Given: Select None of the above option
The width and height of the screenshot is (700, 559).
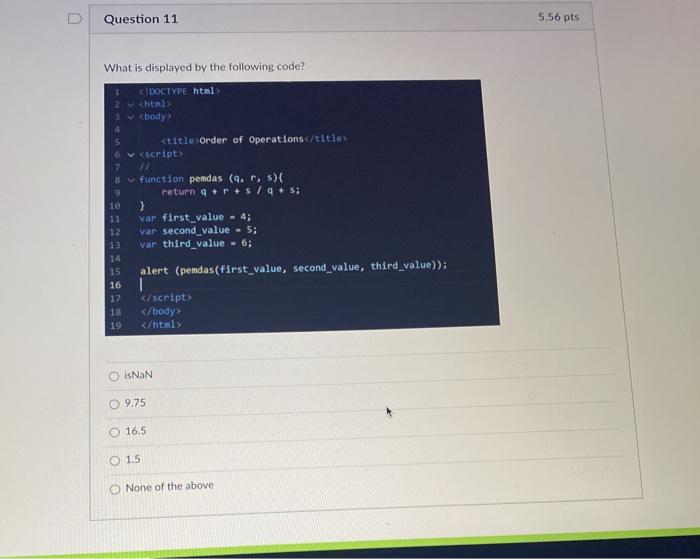Looking at the screenshot, I should (x=115, y=489).
